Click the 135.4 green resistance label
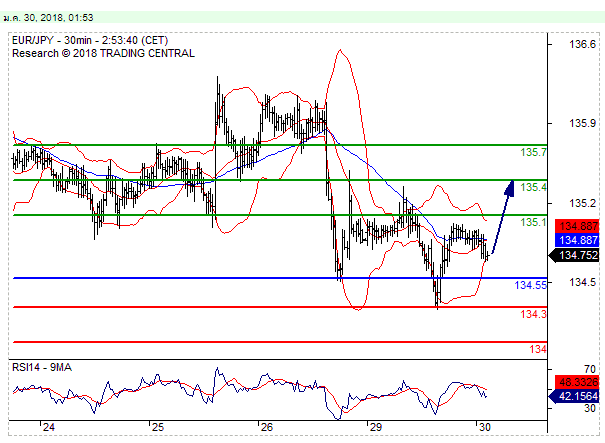Image resolution: width=605 pixels, height=443 pixels. (533, 187)
